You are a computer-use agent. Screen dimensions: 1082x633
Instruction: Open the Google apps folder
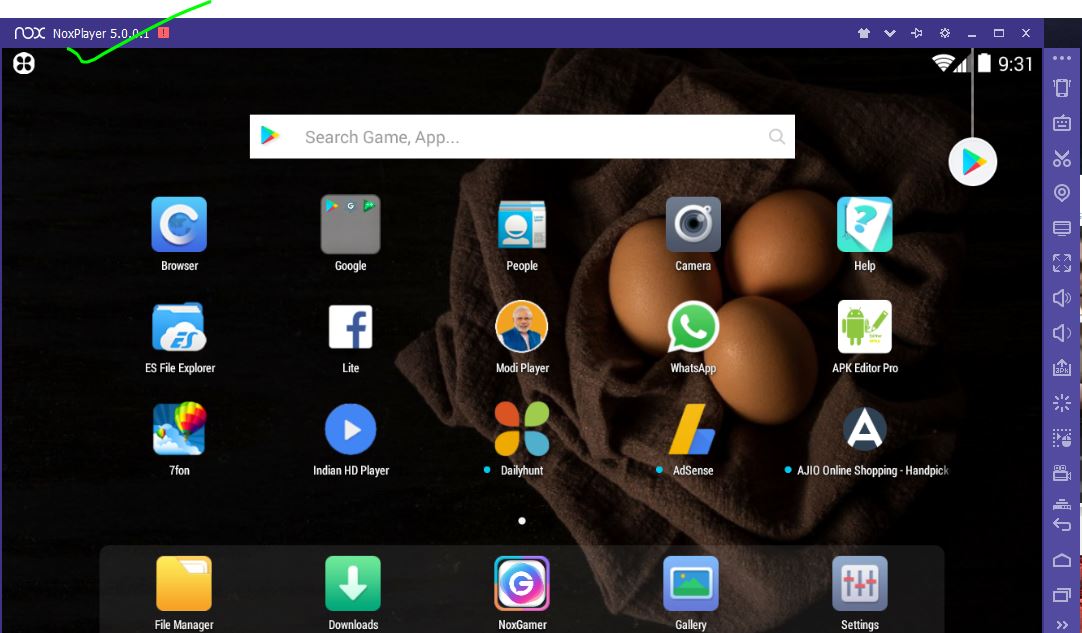pos(351,224)
